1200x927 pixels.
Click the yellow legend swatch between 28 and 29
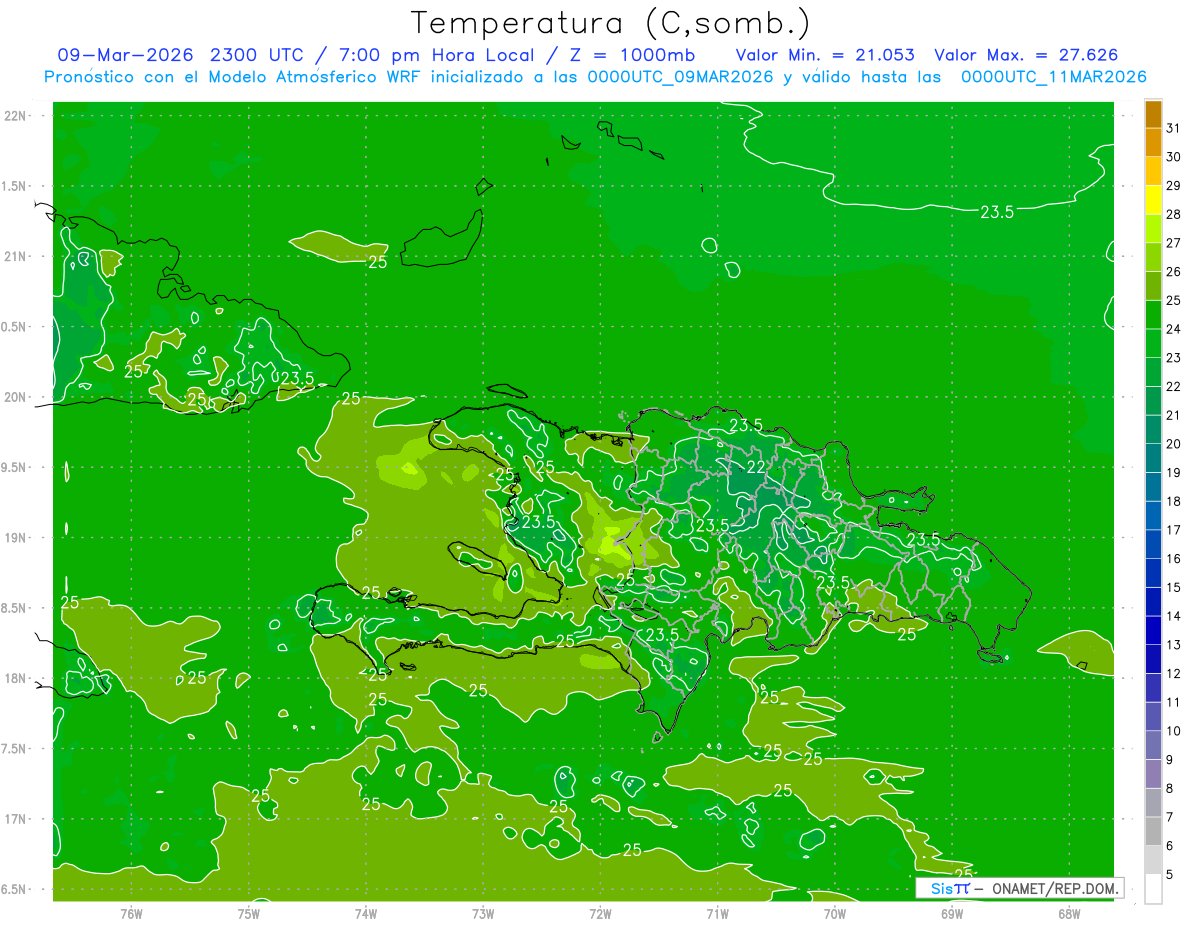coord(1153,199)
